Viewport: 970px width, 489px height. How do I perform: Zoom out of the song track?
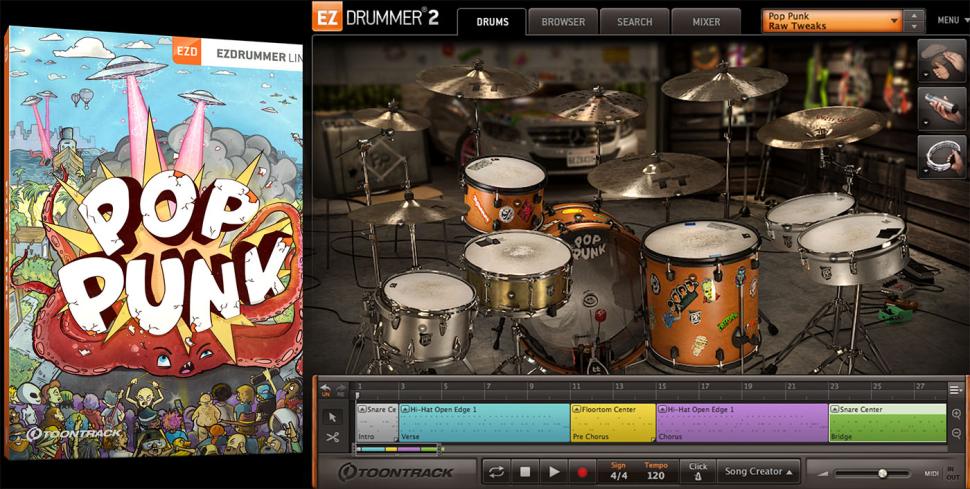click(957, 433)
